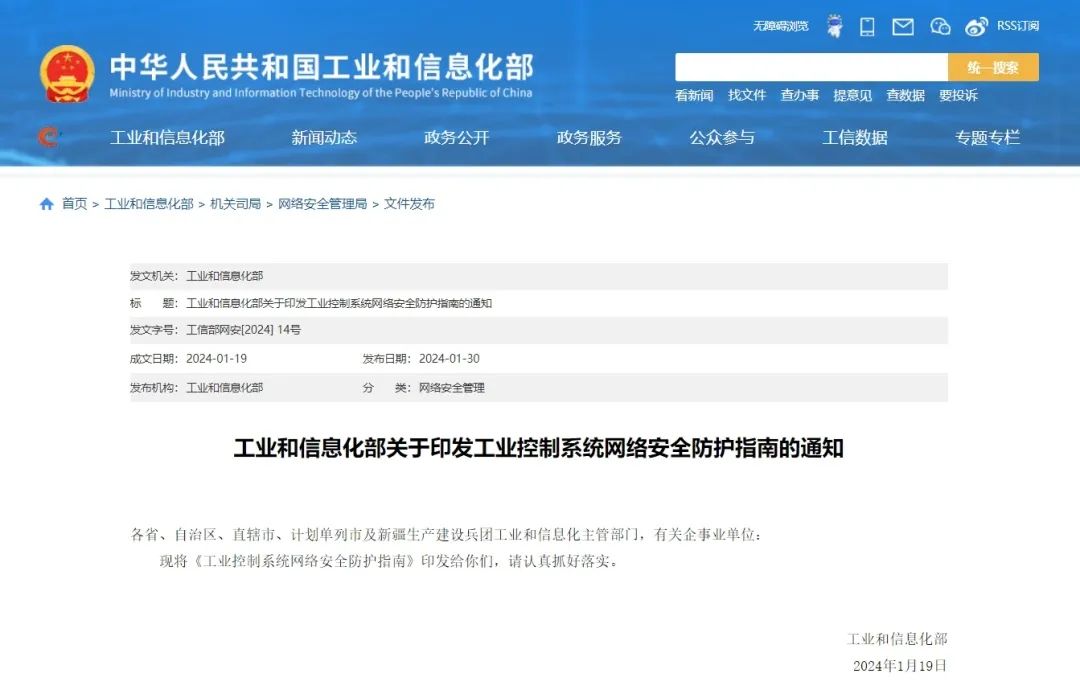This screenshot has height=689, width=1080.
Task: Click the red-orange C logo icon
Action: tap(48, 137)
